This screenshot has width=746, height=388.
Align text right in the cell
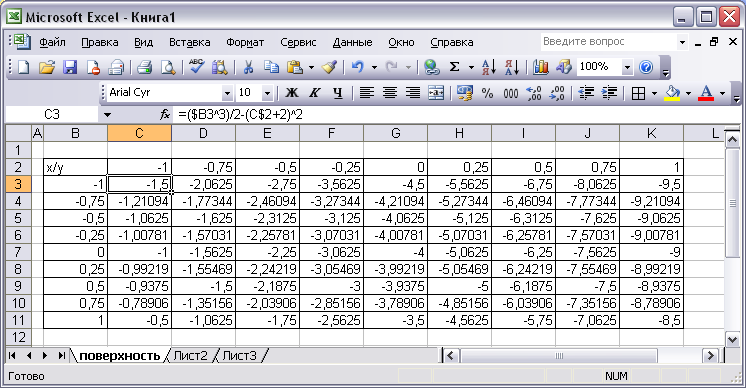pos(413,93)
